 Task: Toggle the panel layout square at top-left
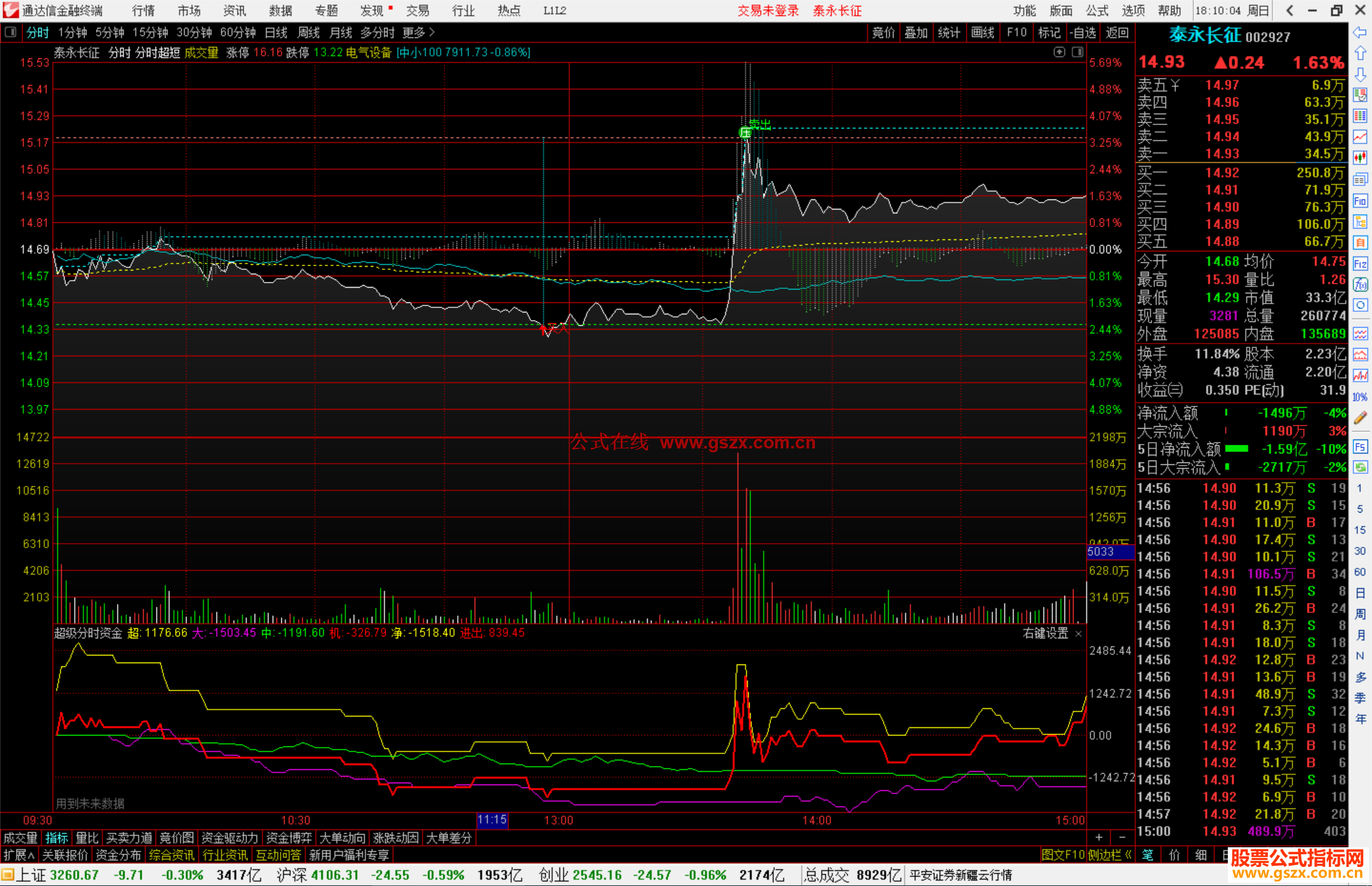(x=10, y=32)
